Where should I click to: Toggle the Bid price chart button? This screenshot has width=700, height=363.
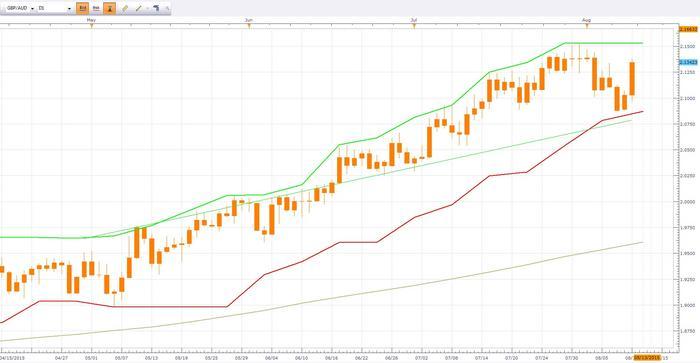point(83,8)
